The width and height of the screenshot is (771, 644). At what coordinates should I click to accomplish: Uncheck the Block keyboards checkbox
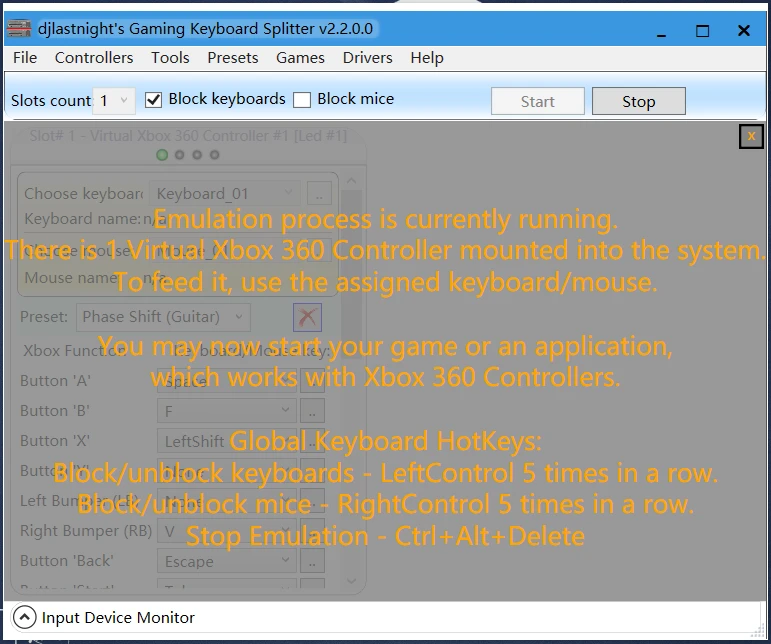[153, 100]
